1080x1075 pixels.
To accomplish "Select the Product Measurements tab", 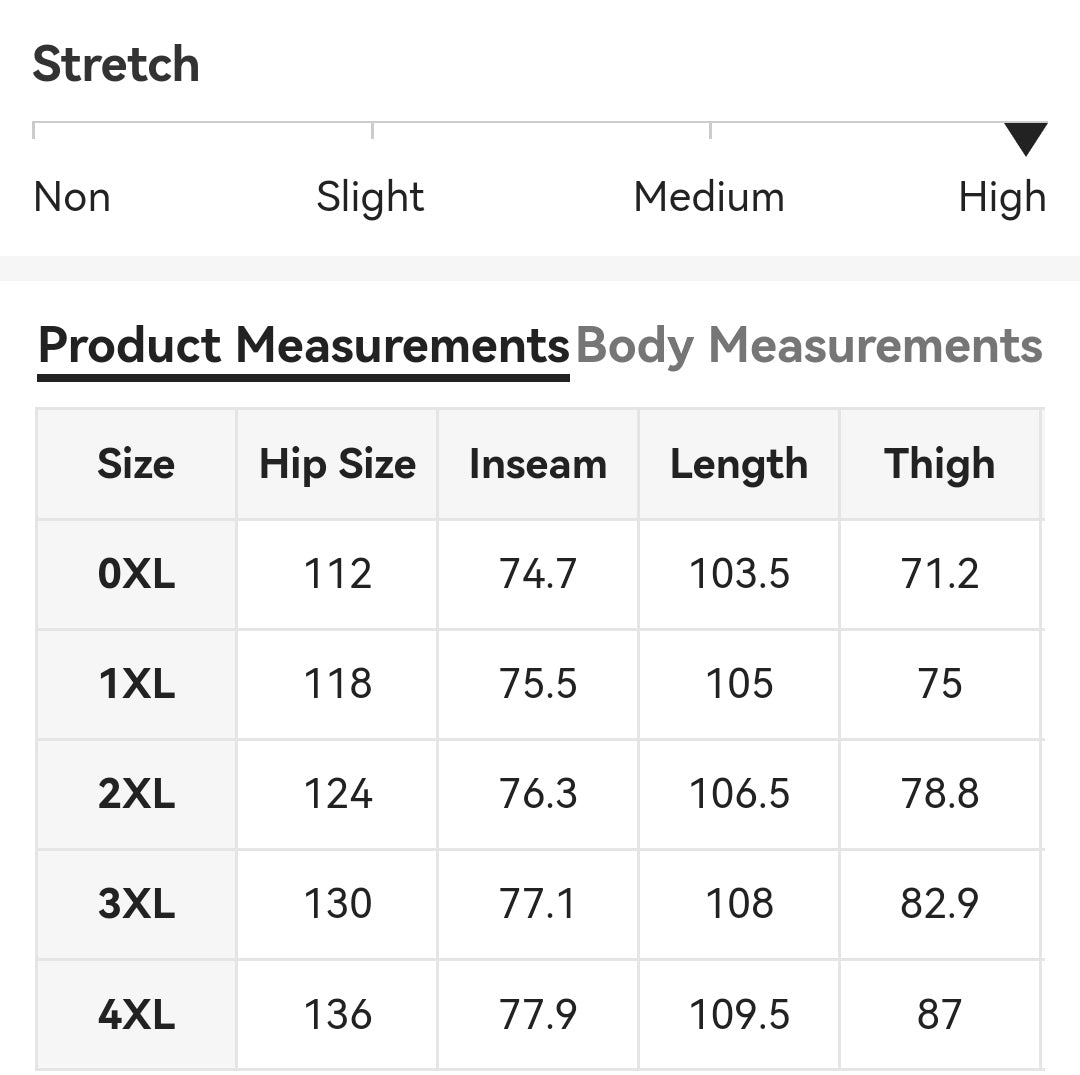I will (304, 346).
